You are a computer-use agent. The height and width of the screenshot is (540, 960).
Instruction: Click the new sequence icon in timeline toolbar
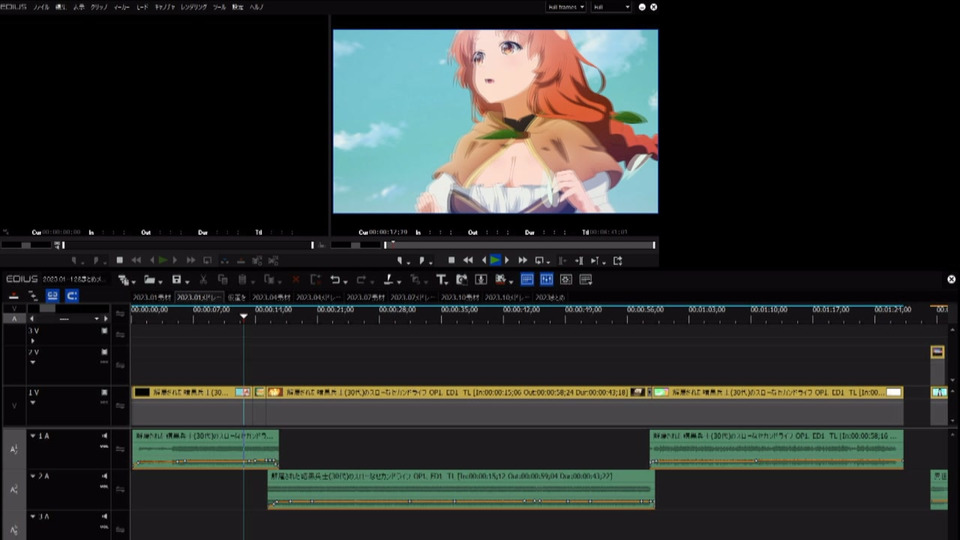tap(124, 280)
